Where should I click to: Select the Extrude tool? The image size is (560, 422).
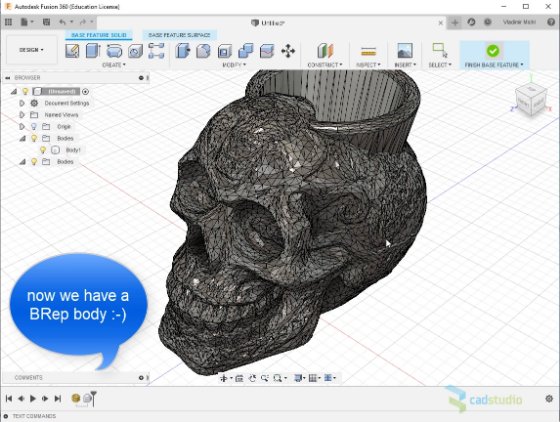(93, 51)
